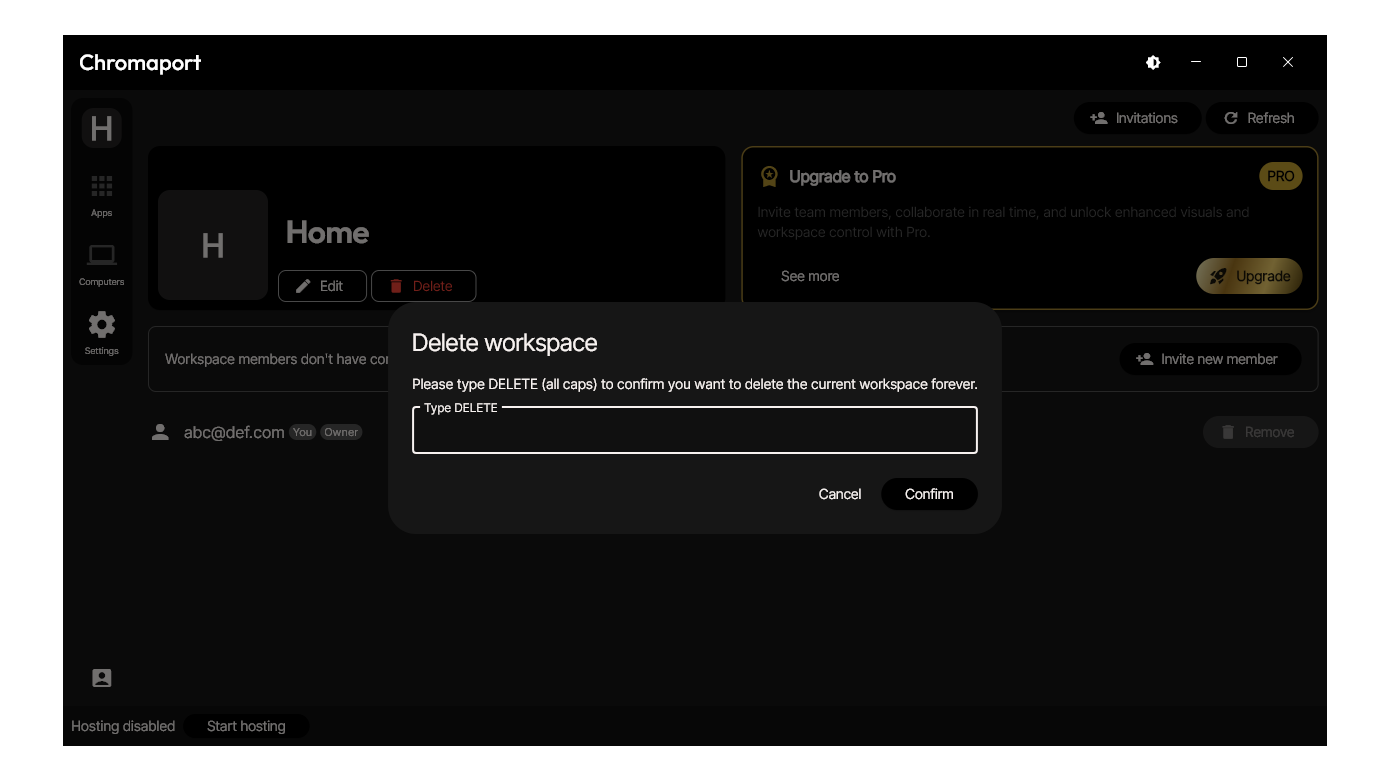Open the Invitations panel
The width and height of the screenshot is (1390, 782).
1133,118
